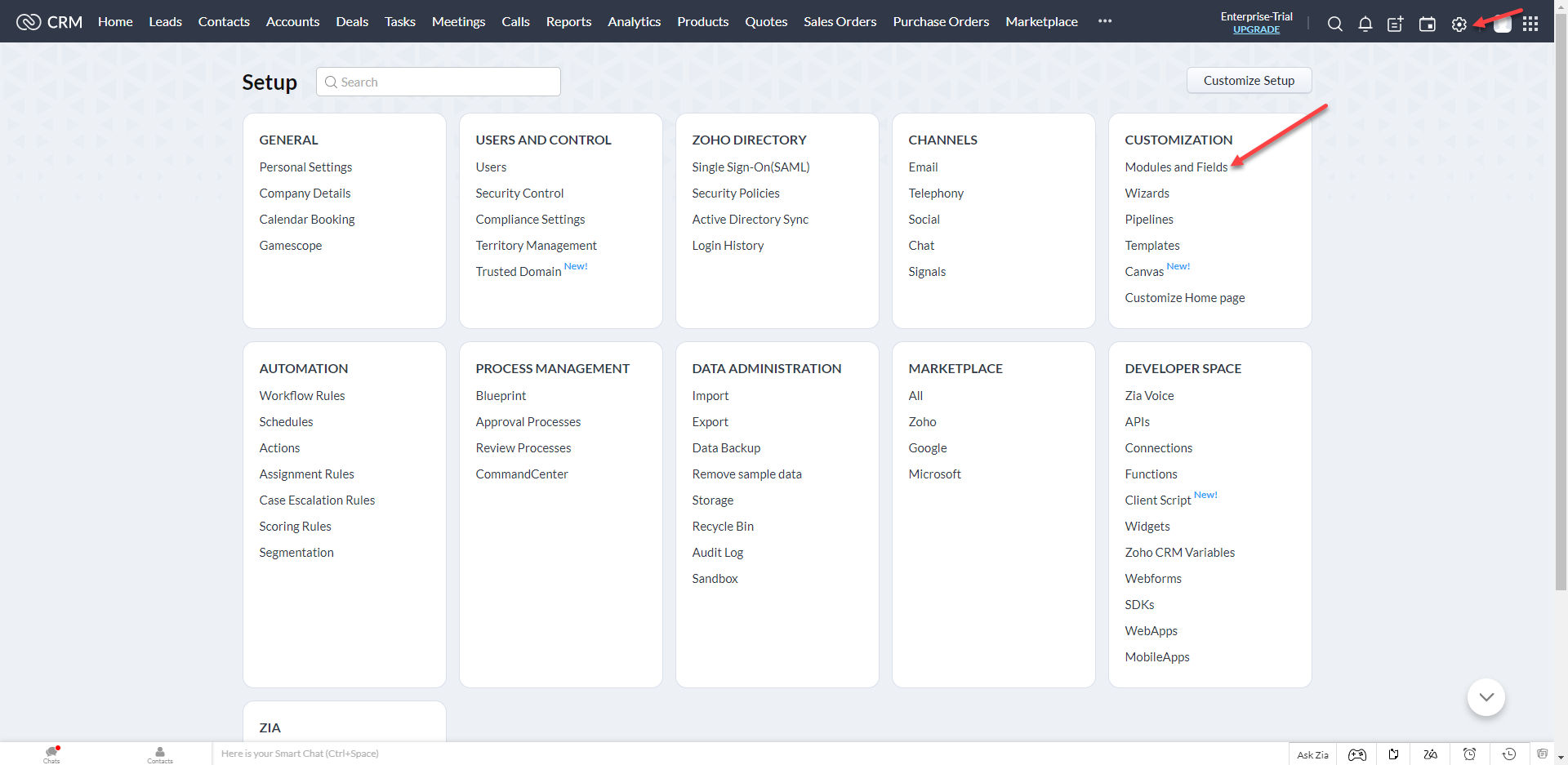1568x765 pixels.
Task: Open the Leads tab
Action: pyautogui.click(x=165, y=21)
